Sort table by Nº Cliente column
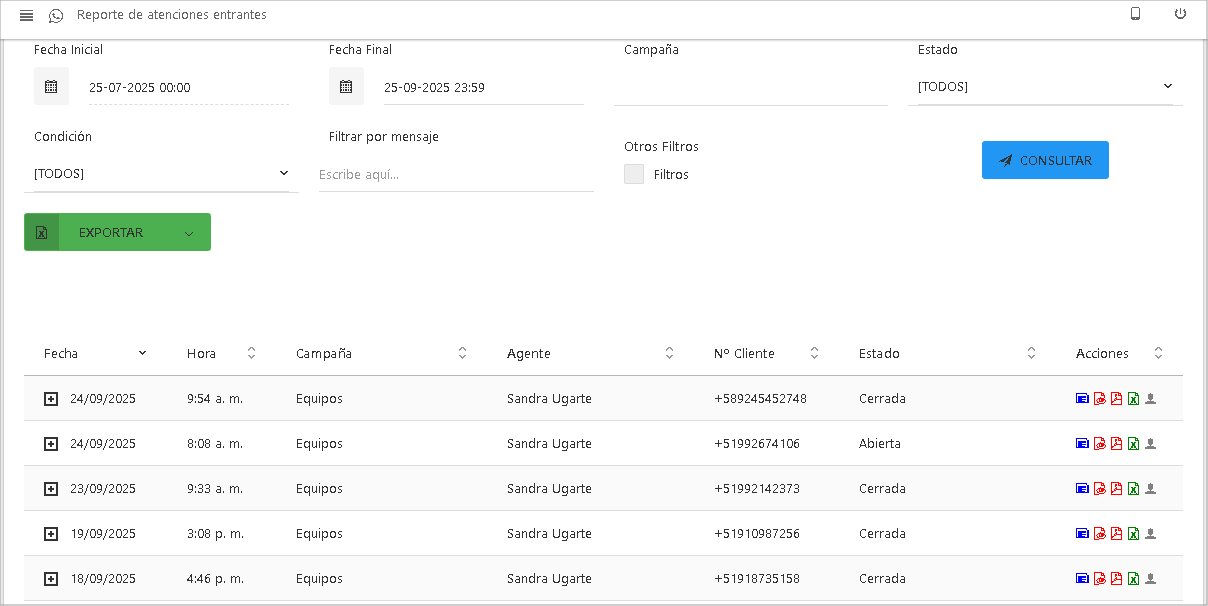 [814, 353]
